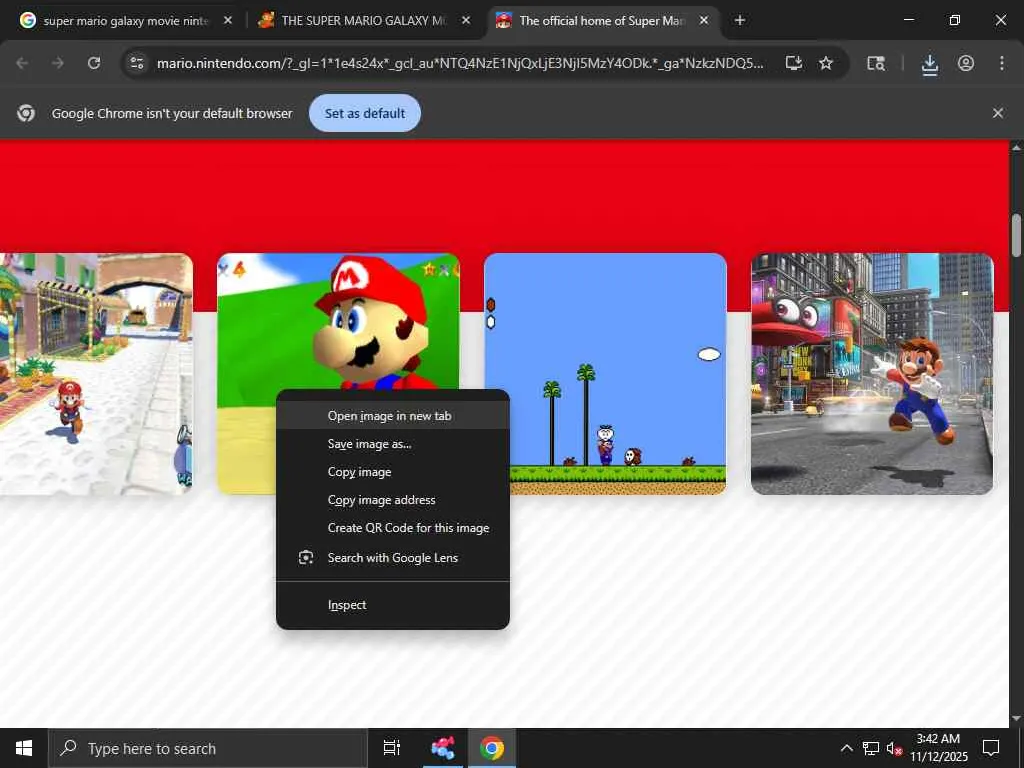Select 'Copy image address'
Image resolution: width=1024 pixels, height=768 pixels.
click(392, 500)
